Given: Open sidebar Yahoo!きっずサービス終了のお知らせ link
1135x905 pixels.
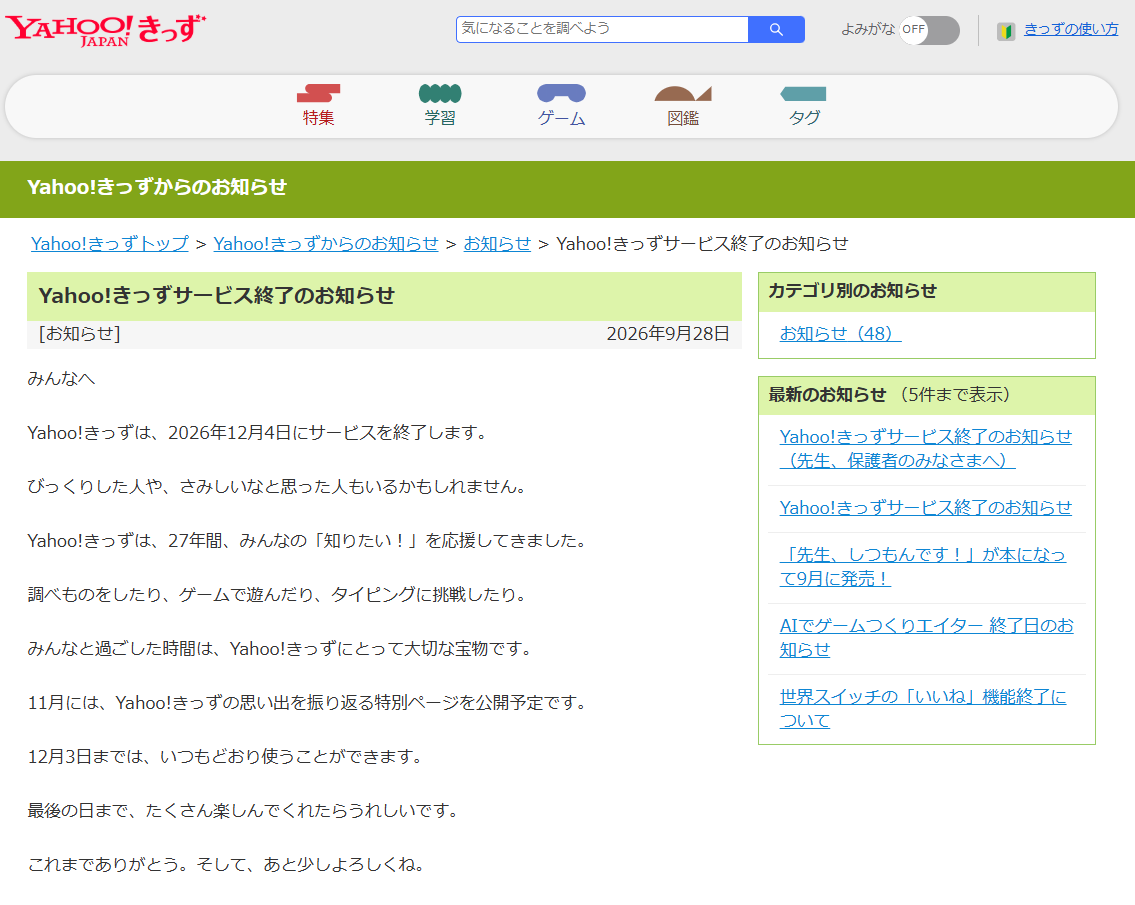Looking at the screenshot, I should coord(926,508).
